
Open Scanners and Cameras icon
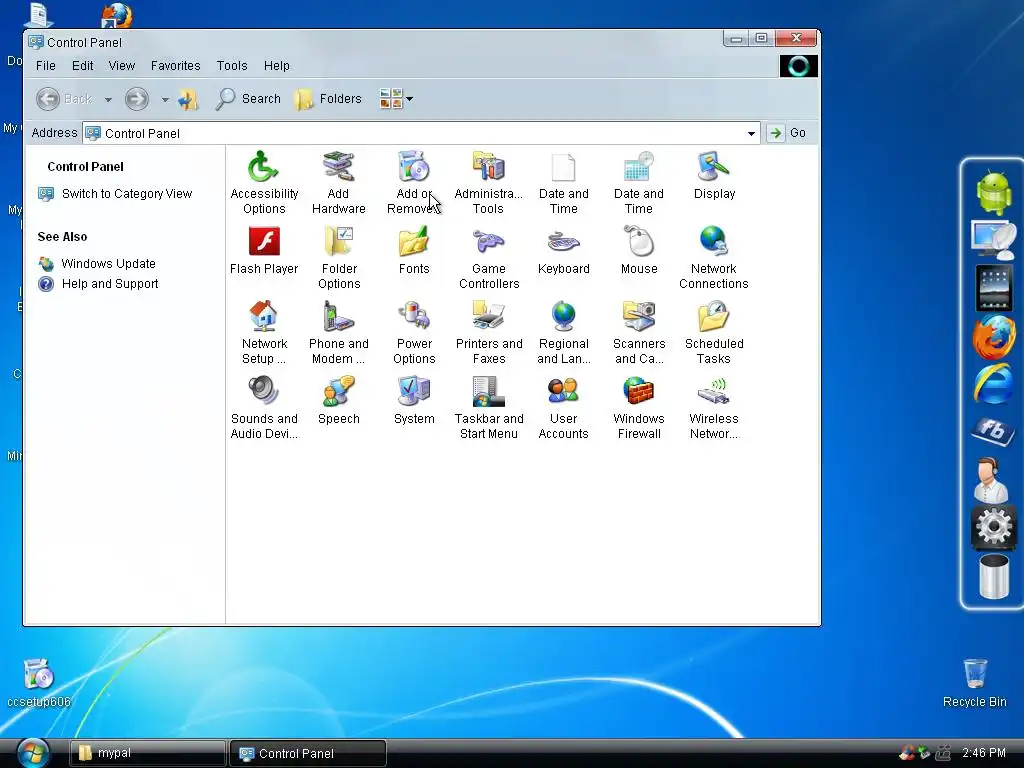(x=639, y=317)
